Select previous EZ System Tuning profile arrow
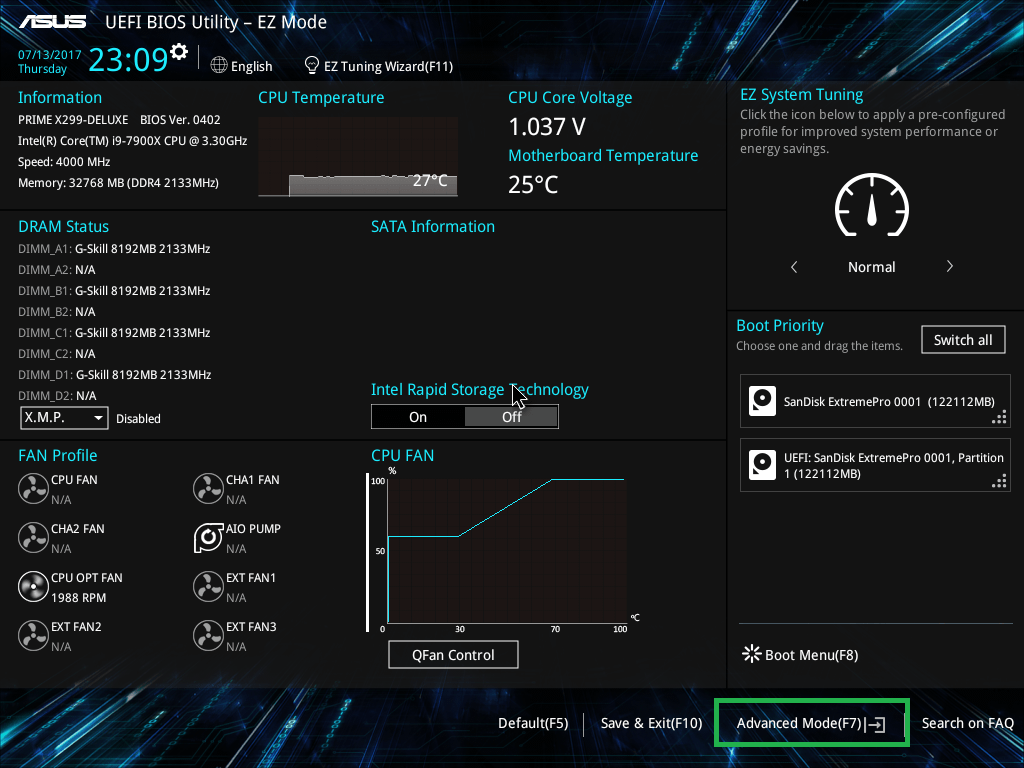The height and width of the screenshot is (768, 1024). tap(794, 266)
